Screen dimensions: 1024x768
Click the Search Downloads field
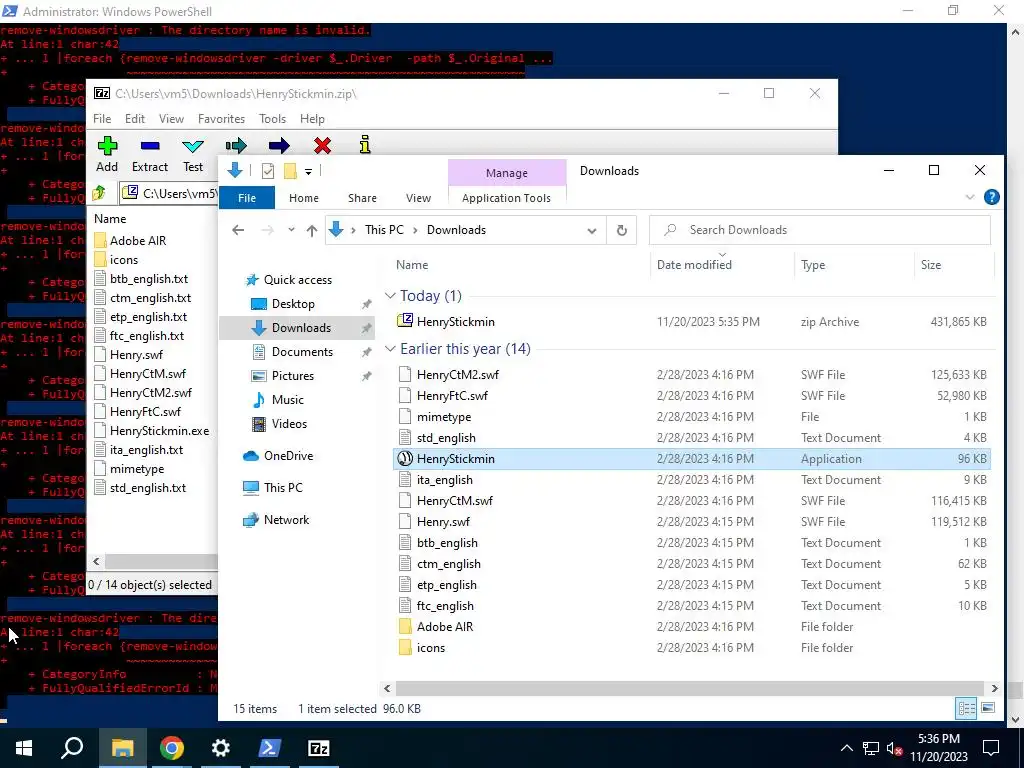(x=820, y=230)
